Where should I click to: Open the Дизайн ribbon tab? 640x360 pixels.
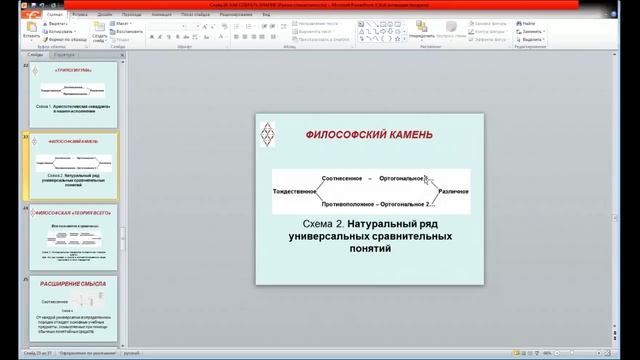(x=104, y=15)
